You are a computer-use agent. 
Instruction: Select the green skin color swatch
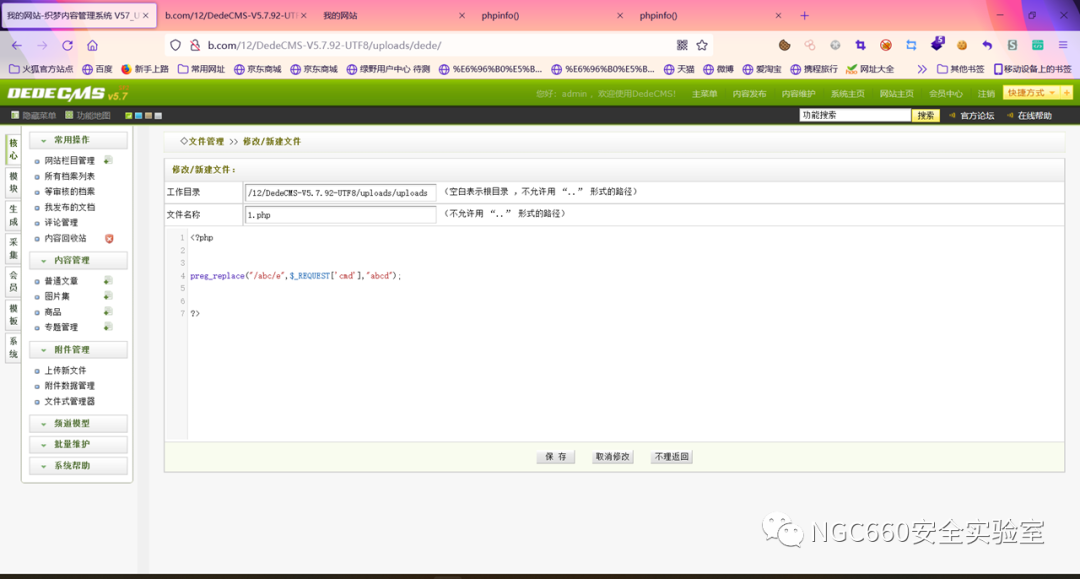pos(129,116)
